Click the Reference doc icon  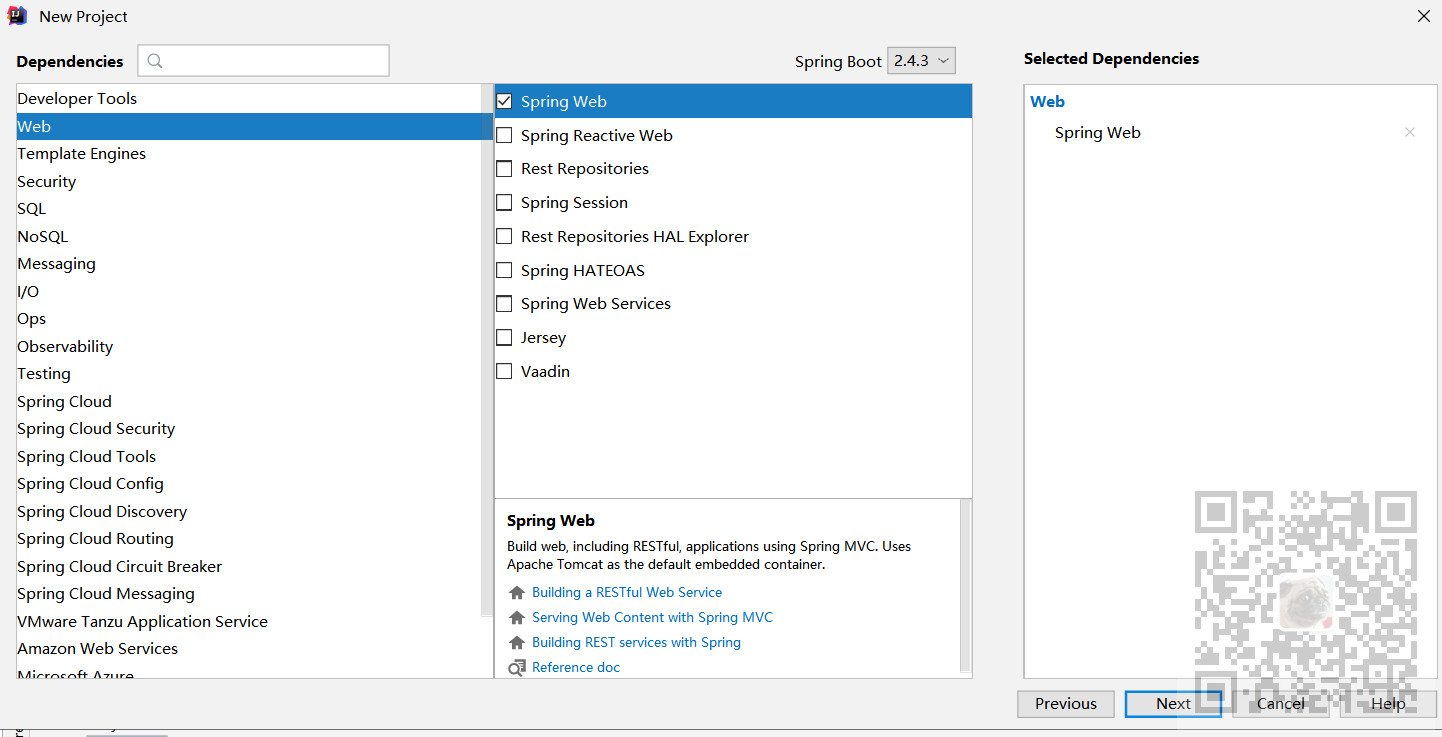point(516,667)
